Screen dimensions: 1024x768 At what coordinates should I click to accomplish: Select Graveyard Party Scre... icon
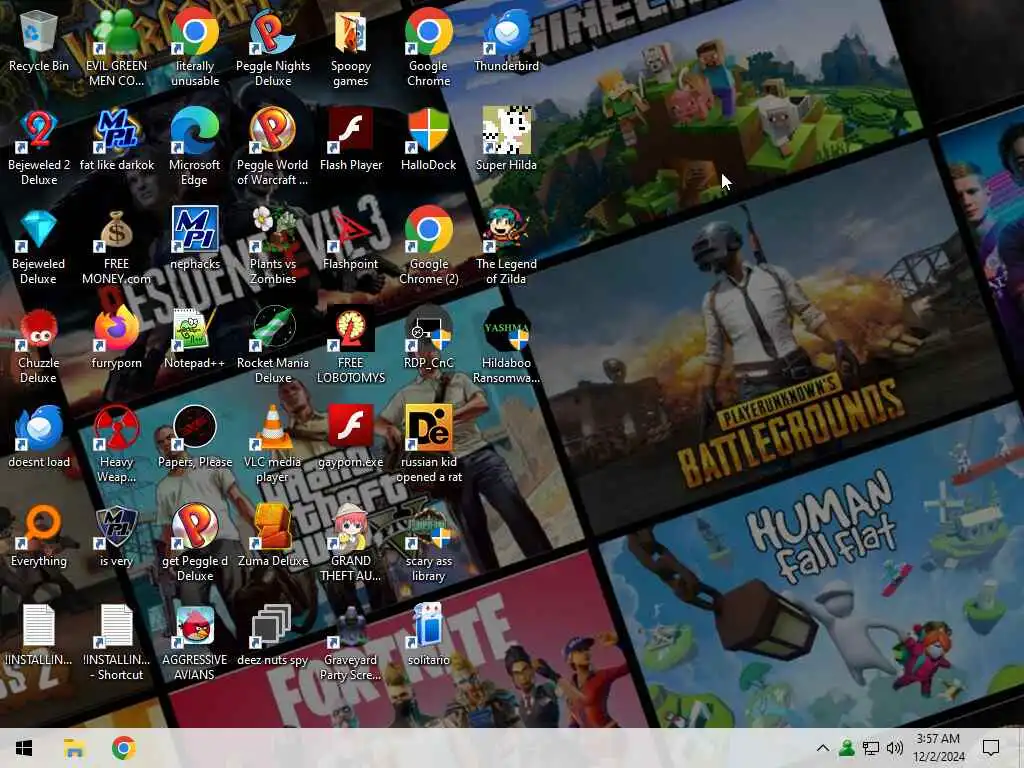pyautogui.click(x=351, y=627)
